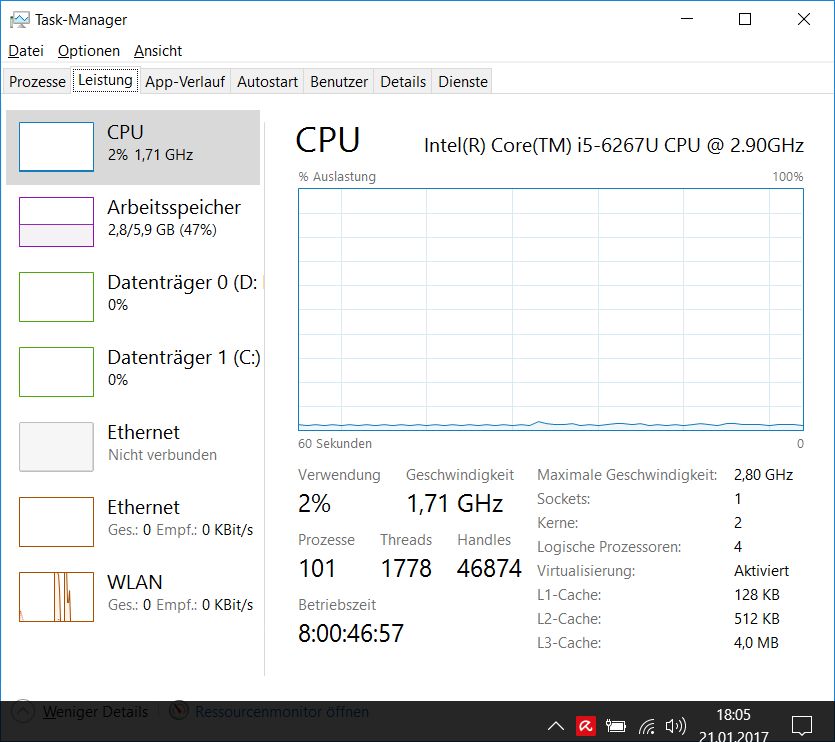Click the L2-Cache value 512 KB
The height and width of the screenshot is (742, 835).
pyautogui.click(x=756, y=619)
